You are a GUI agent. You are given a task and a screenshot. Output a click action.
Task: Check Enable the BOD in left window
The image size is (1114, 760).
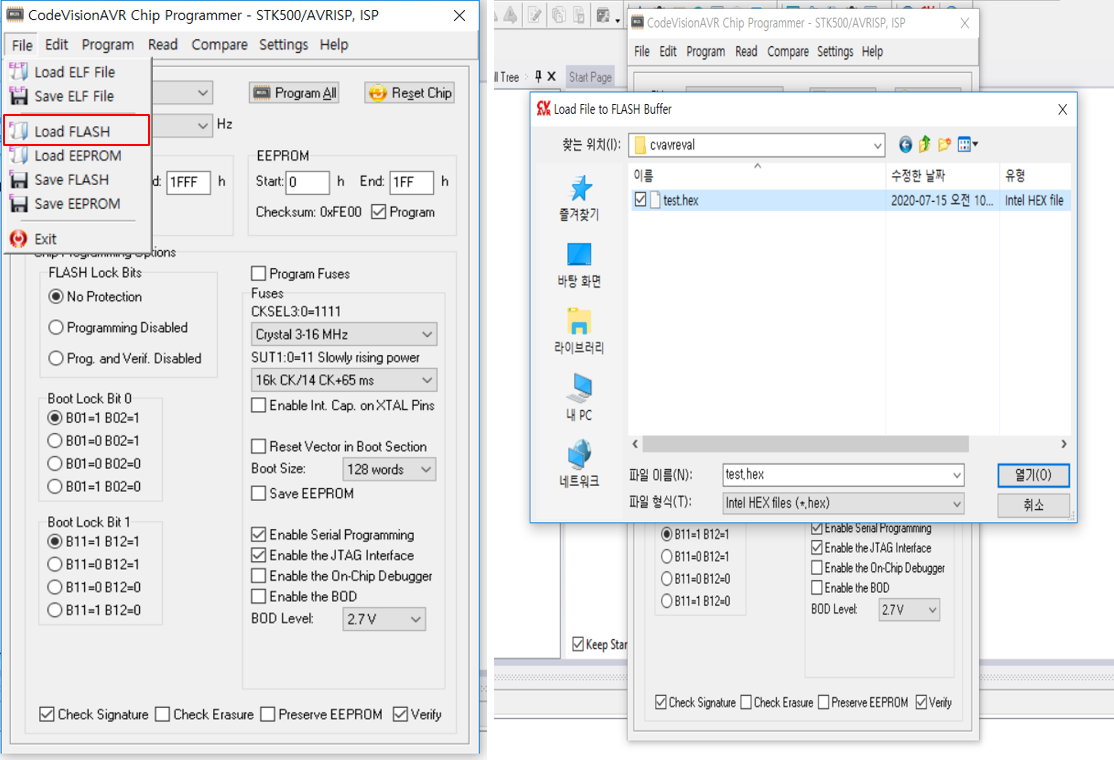click(259, 596)
